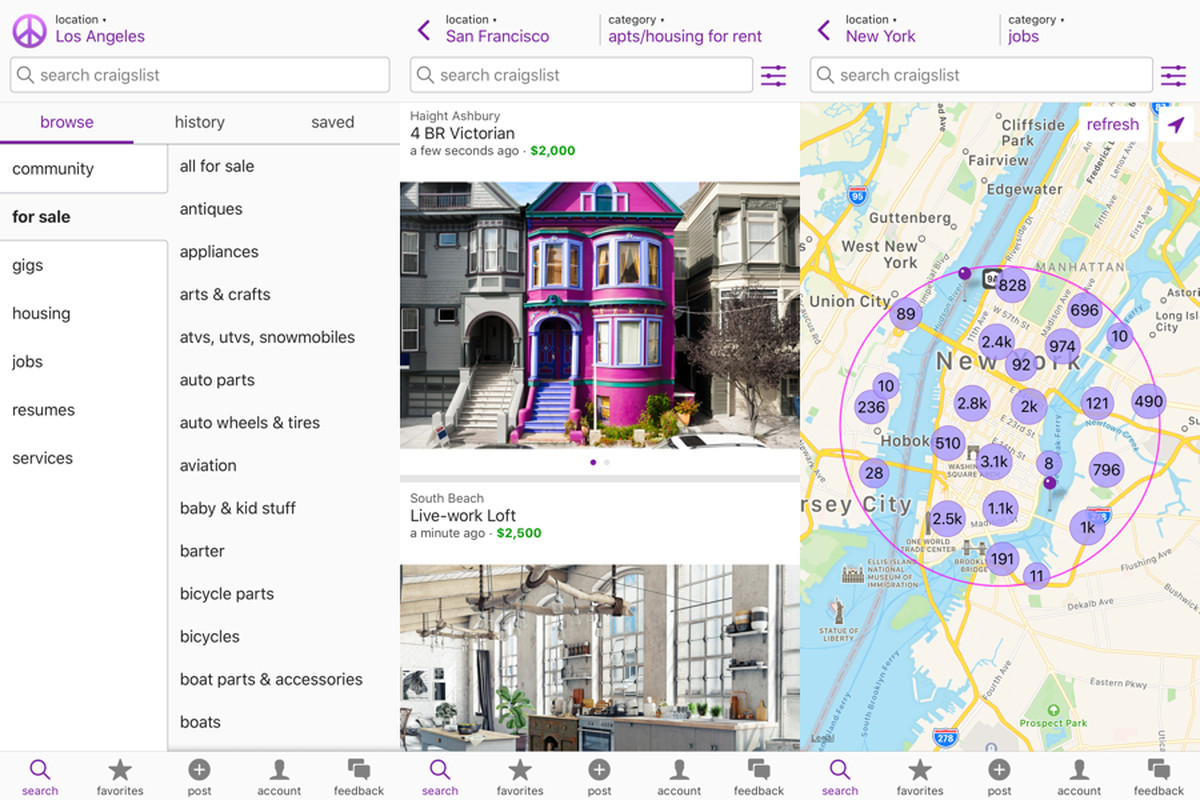Tap post plus icon in San Francisco screen

point(599,776)
